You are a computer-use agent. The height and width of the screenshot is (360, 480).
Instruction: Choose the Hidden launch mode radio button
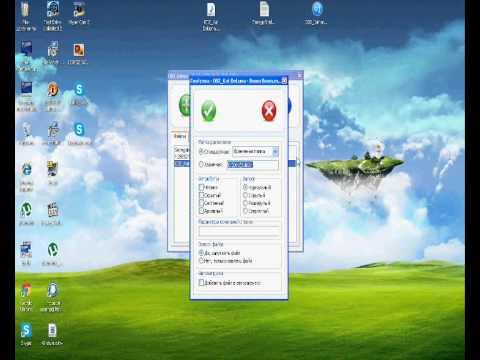[245, 195]
